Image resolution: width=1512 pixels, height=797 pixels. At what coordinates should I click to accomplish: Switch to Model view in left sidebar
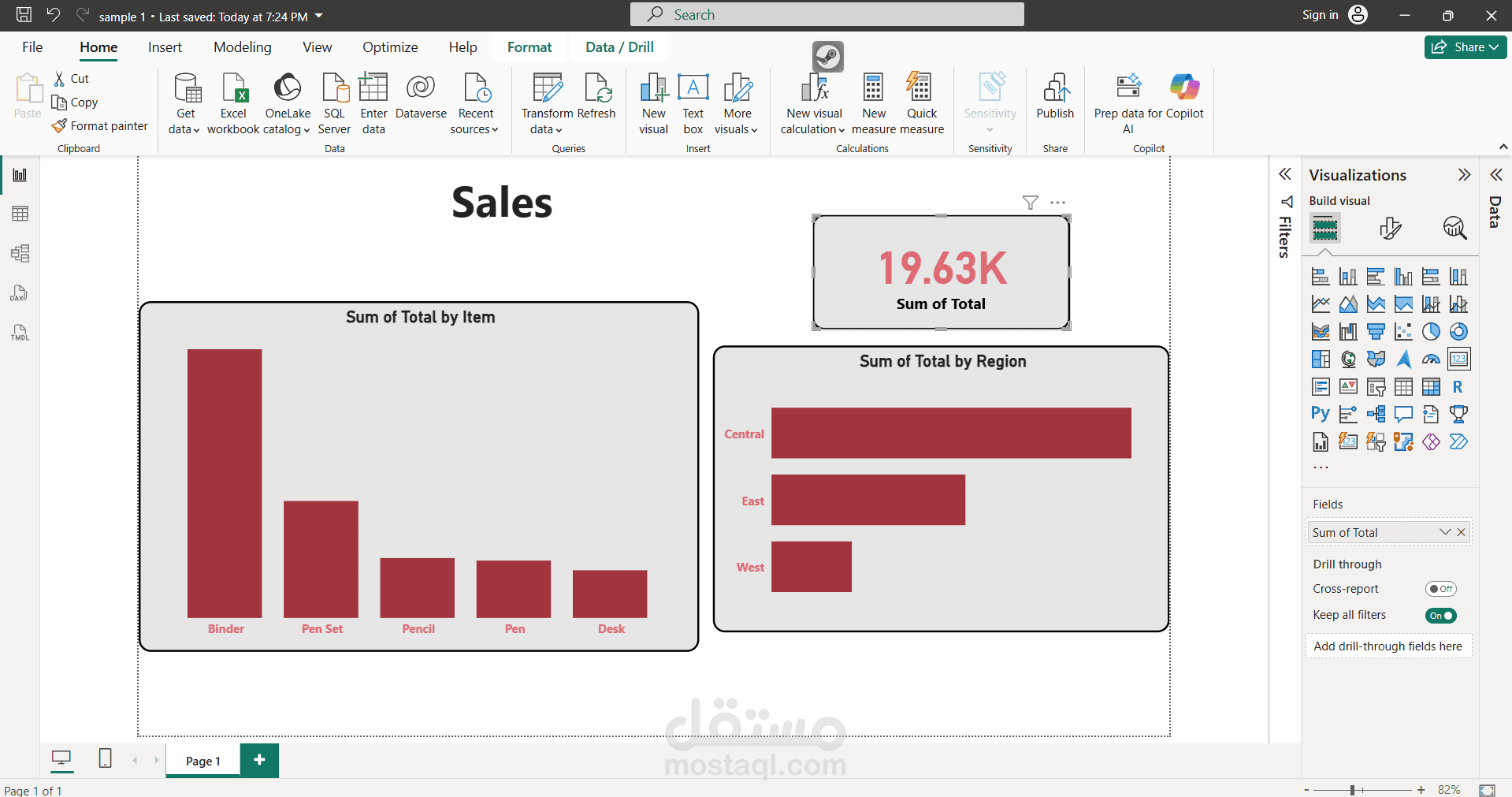20,253
